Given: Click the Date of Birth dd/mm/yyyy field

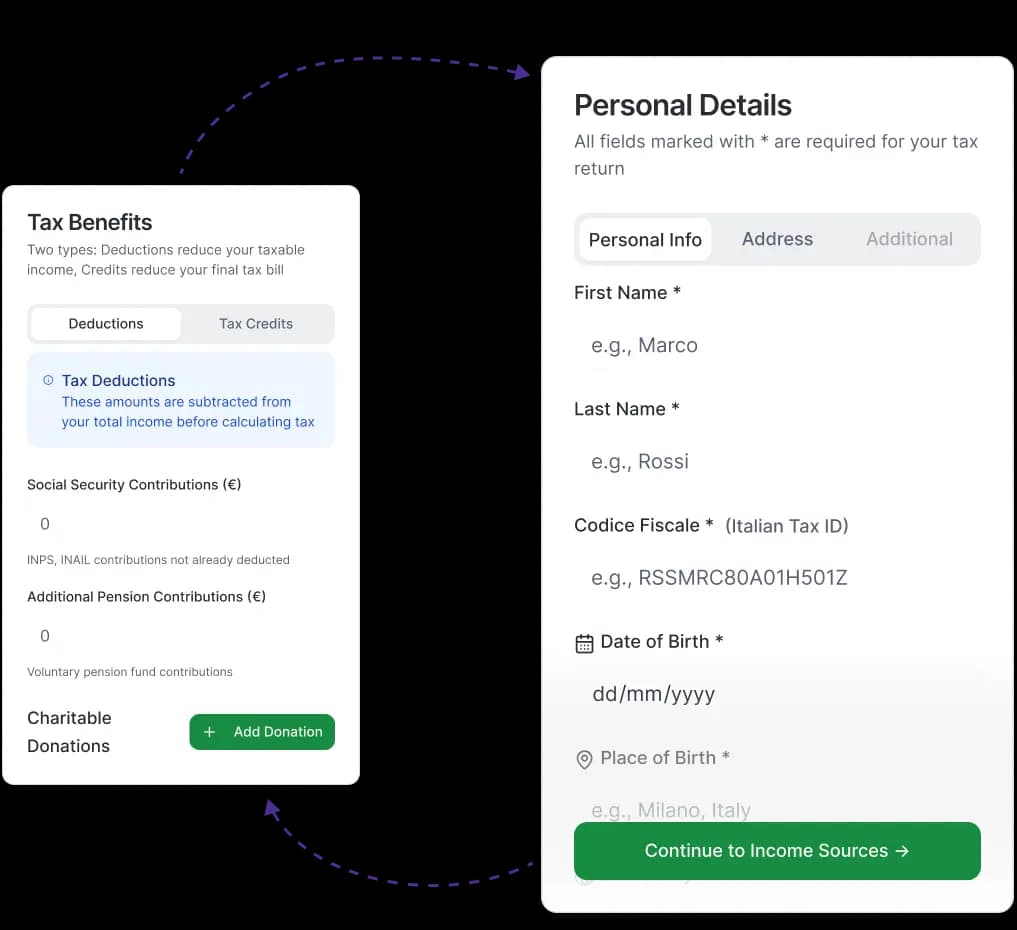Looking at the screenshot, I should [x=777, y=694].
